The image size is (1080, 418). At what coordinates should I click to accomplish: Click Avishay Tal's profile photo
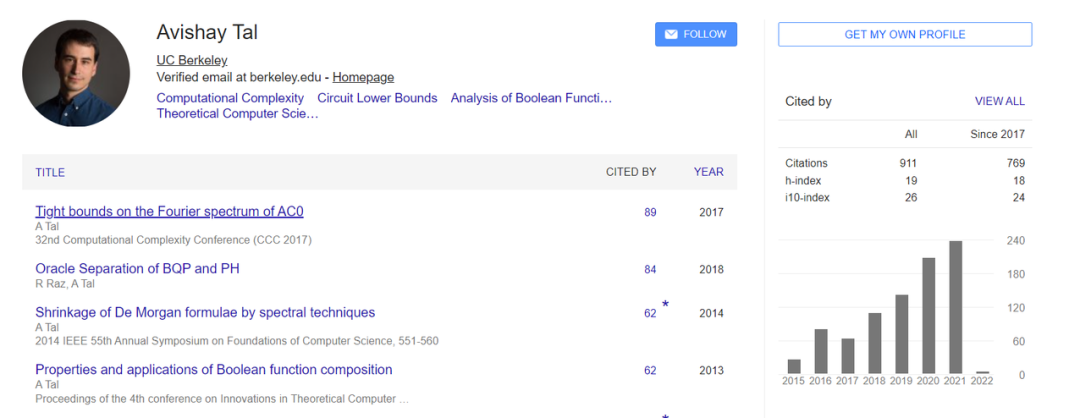[76, 73]
